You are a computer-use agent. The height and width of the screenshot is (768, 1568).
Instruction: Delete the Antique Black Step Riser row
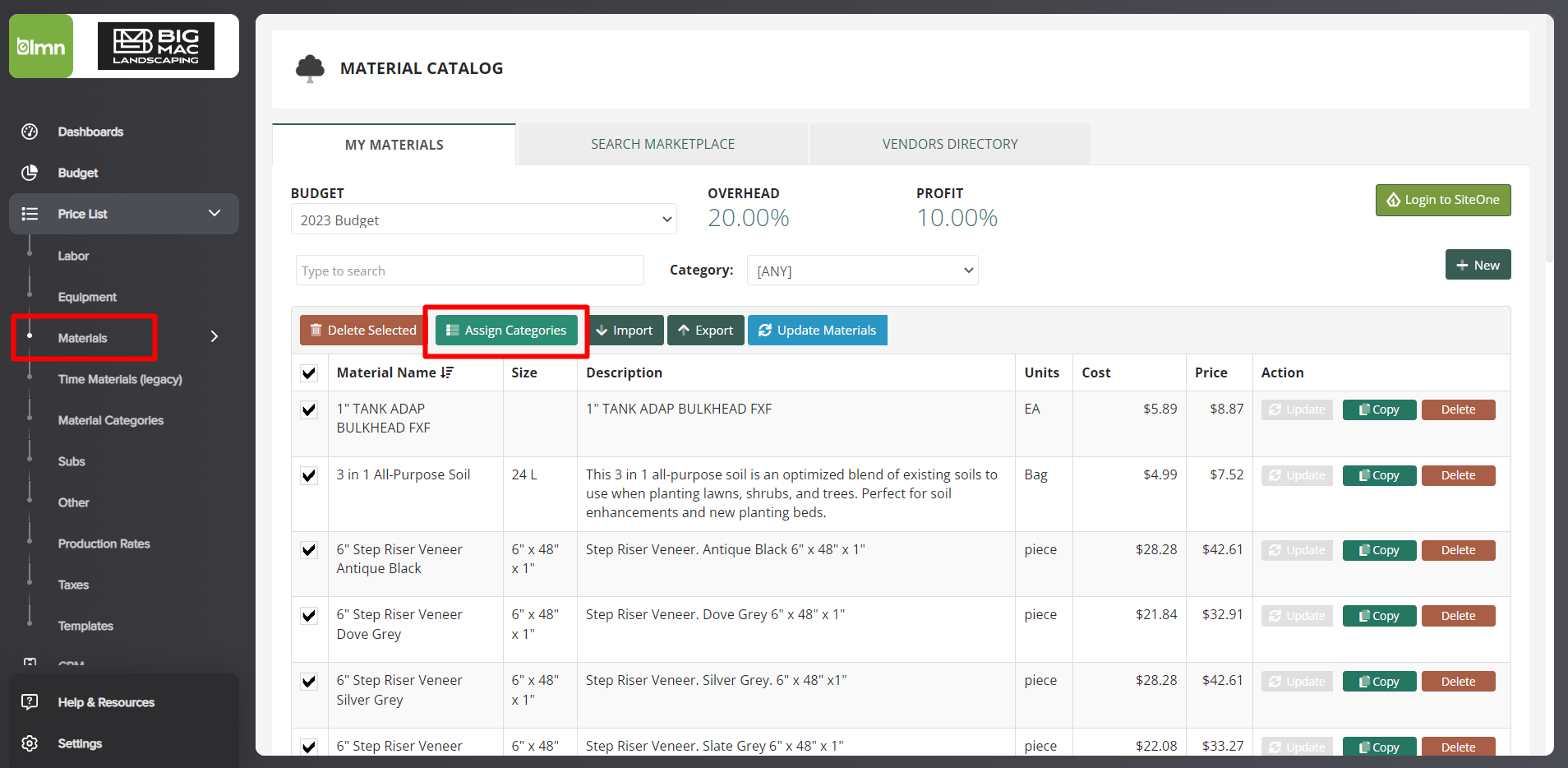[x=1458, y=550]
